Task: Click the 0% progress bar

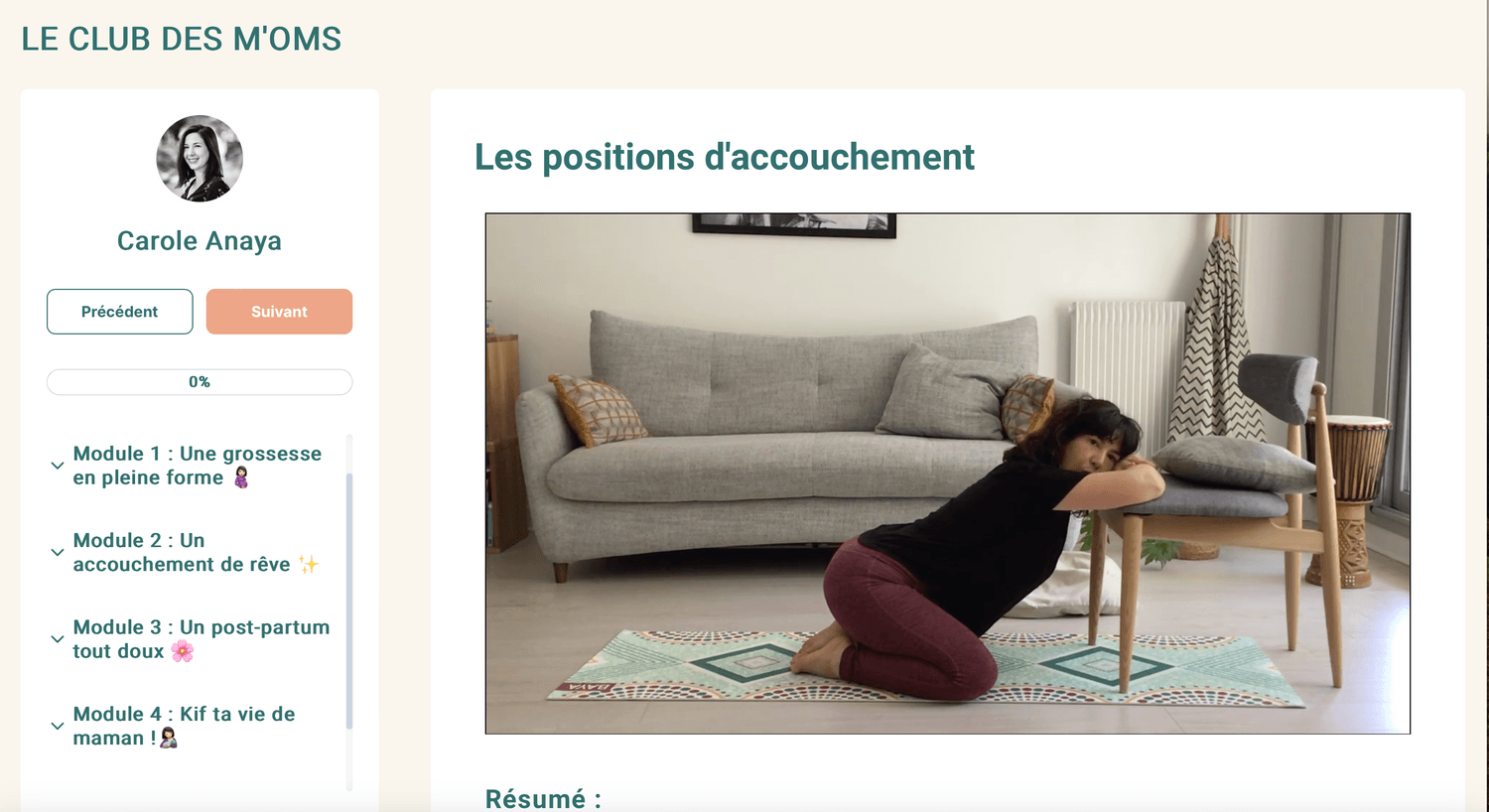Action: [x=200, y=382]
